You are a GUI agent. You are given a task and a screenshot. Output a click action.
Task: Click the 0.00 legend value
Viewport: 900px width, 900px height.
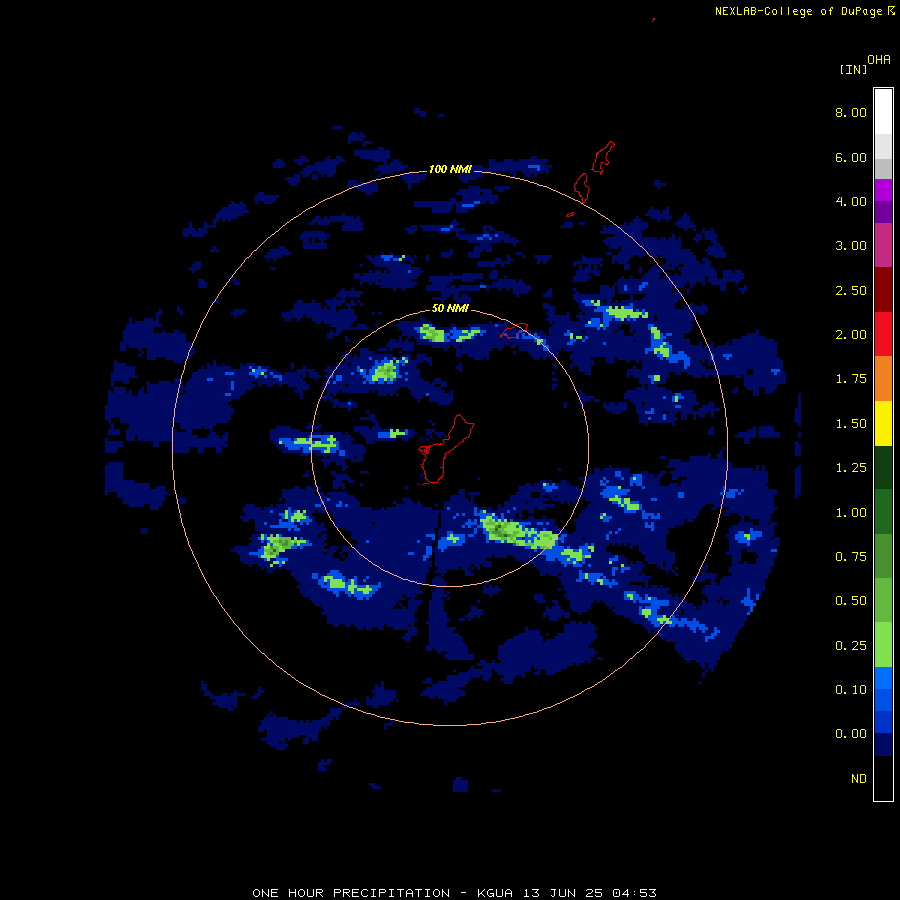coord(851,734)
